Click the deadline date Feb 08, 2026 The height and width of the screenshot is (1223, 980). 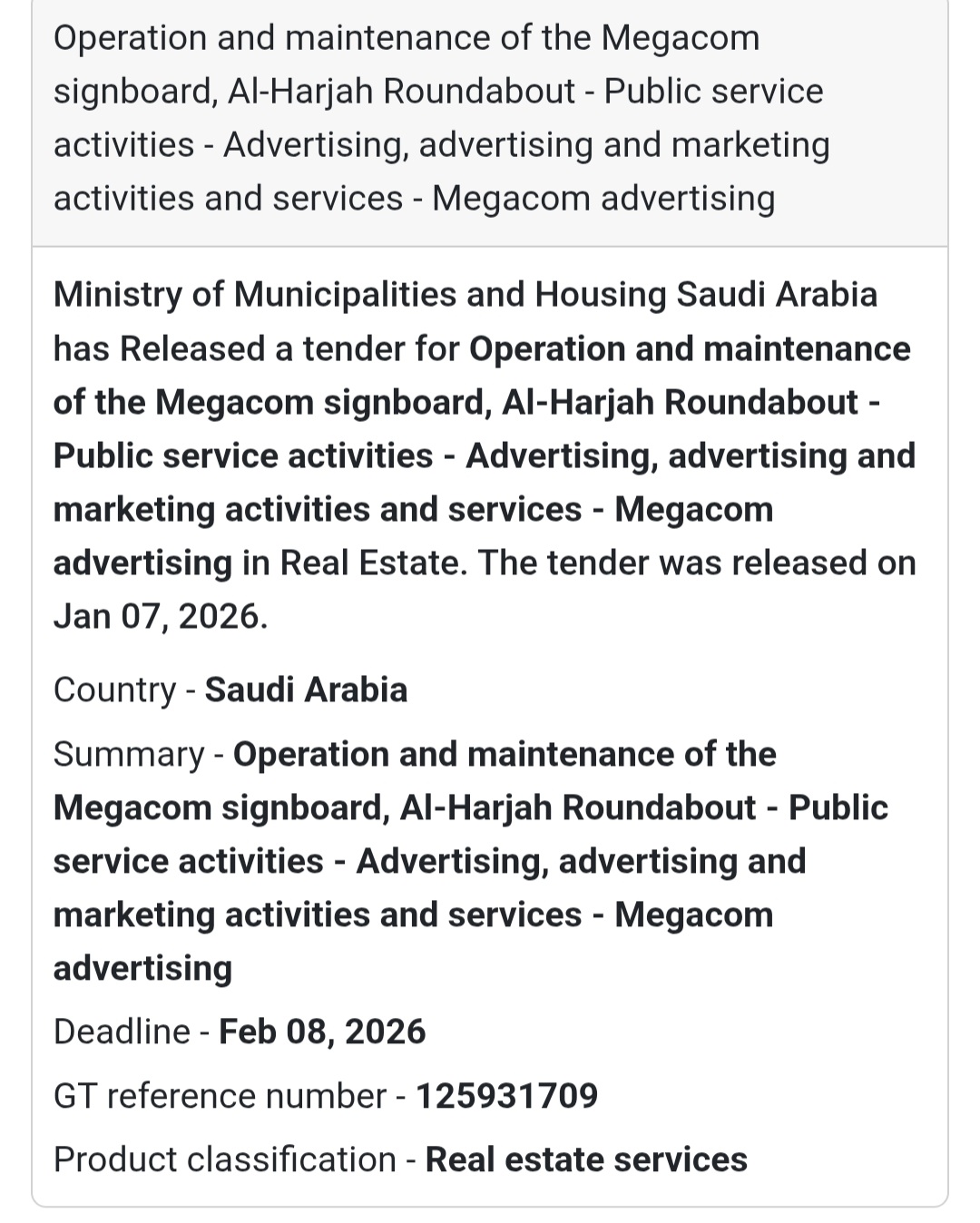pos(322,1032)
